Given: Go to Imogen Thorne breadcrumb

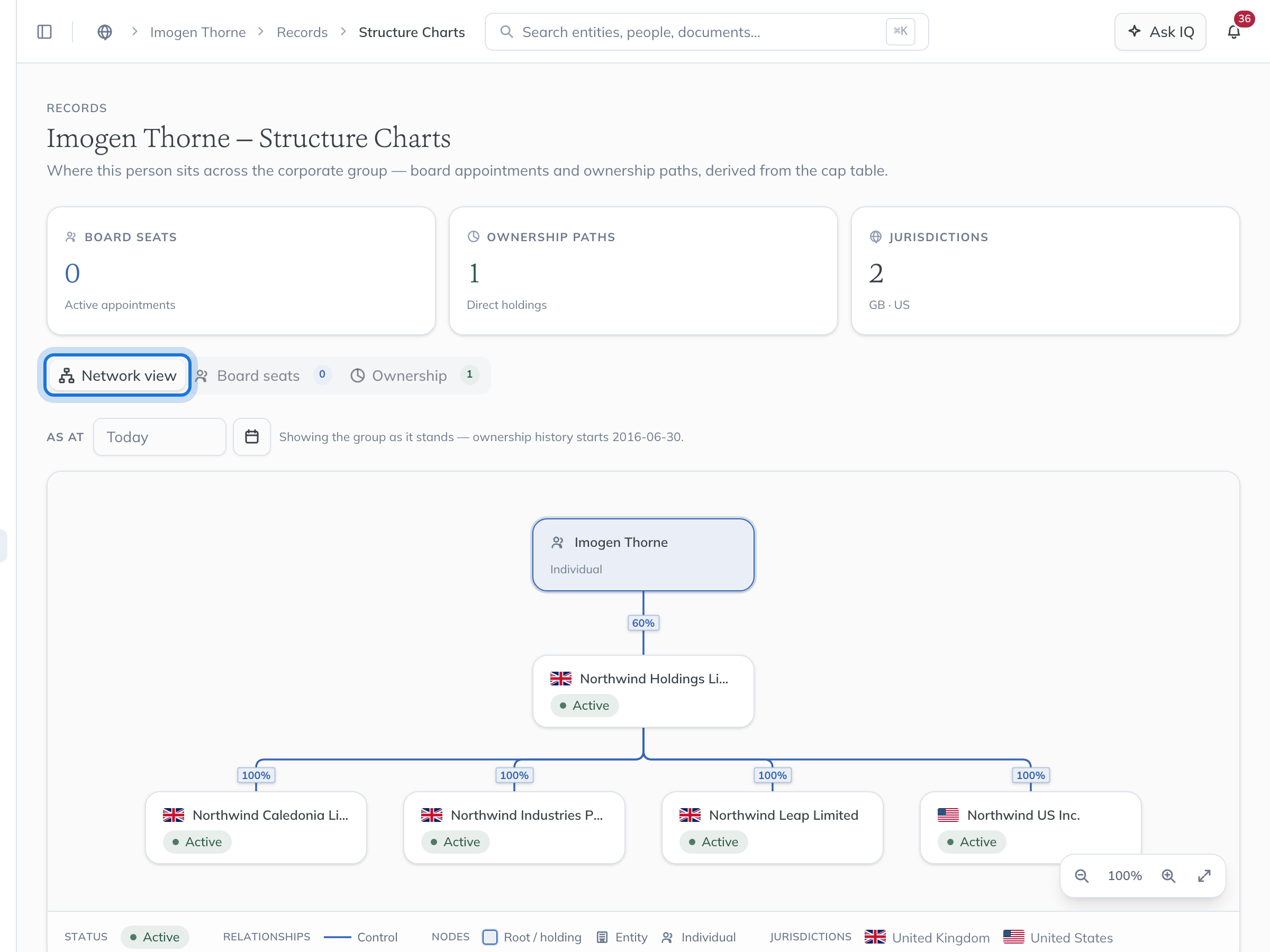Looking at the screenshot, I should coord(197,32).
